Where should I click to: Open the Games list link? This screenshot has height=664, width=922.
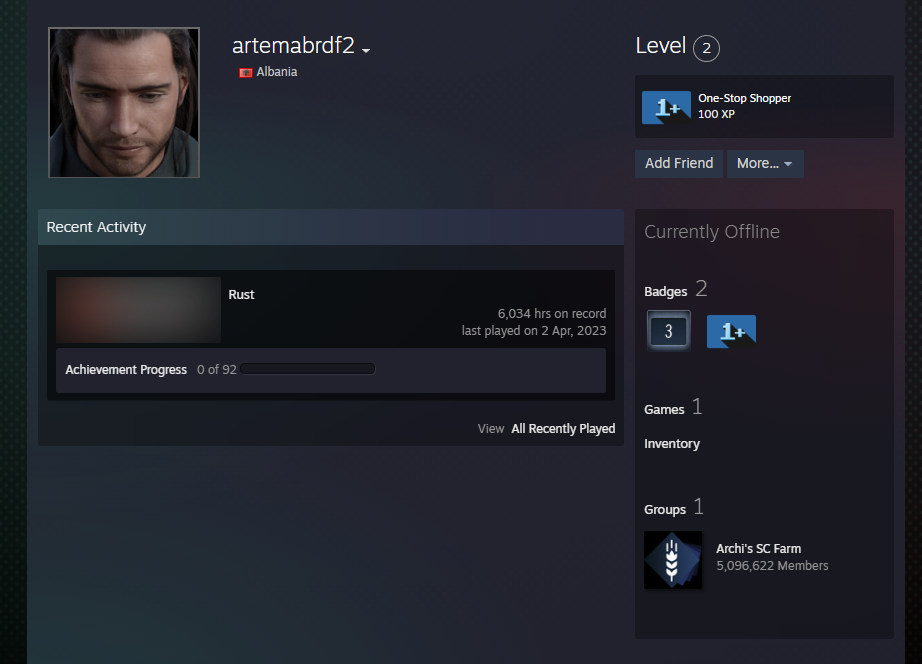pos(664,409)
